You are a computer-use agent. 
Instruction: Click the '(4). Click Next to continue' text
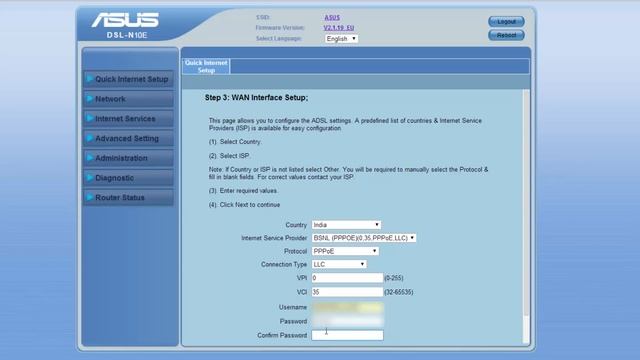click(x=244, y=205)
